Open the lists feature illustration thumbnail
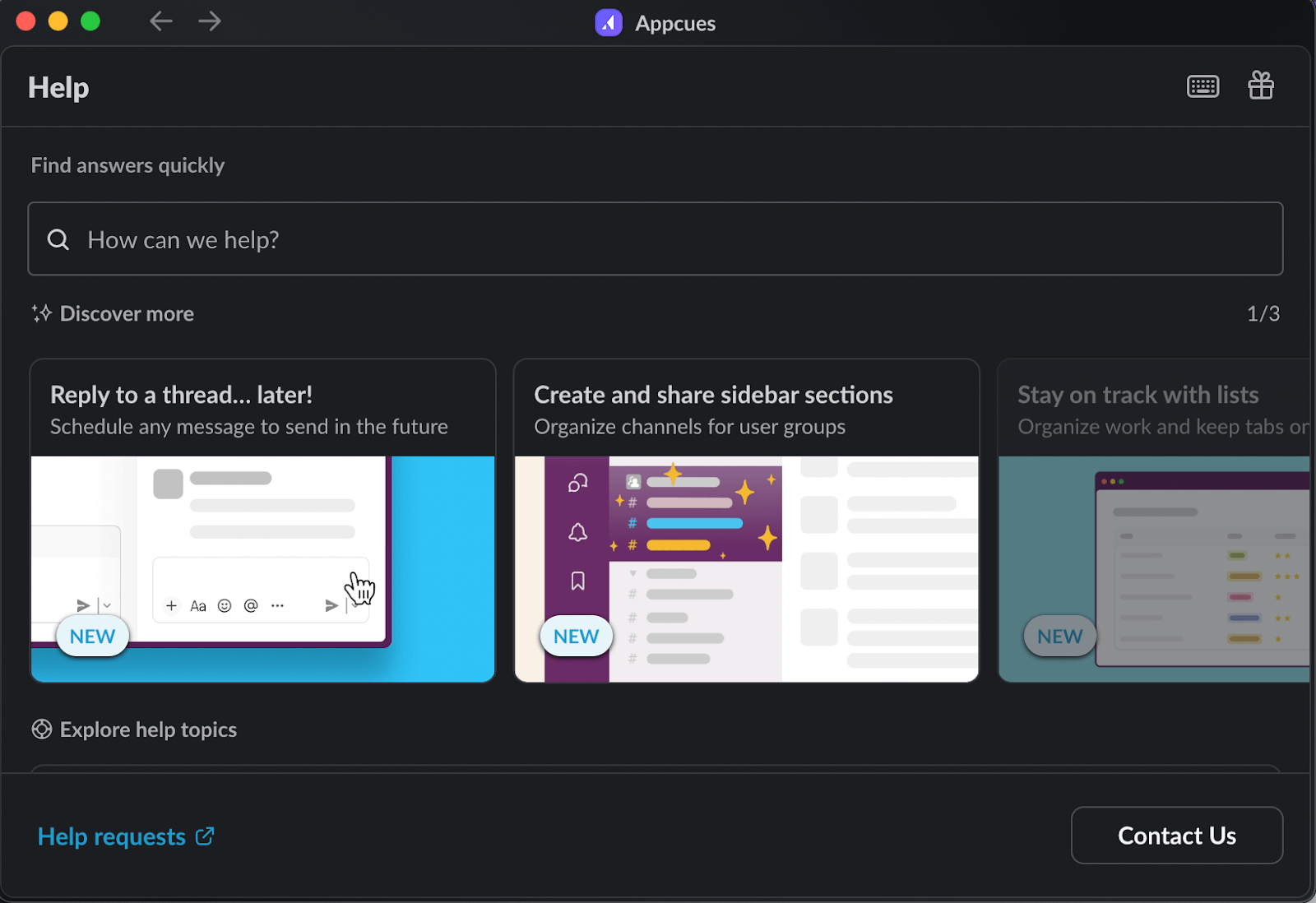Image resolution: width=1316 pixels, height=903 pixels. (x=1153, y=568)
